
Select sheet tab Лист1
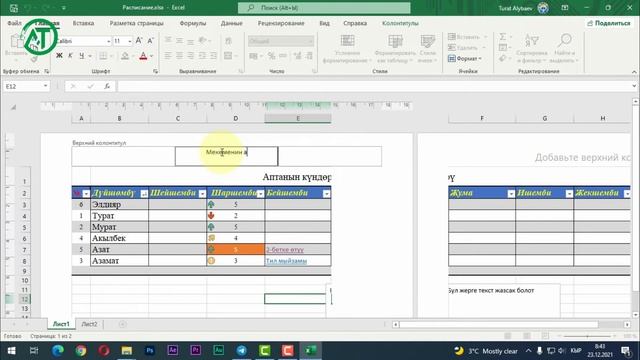click(61, 324)
